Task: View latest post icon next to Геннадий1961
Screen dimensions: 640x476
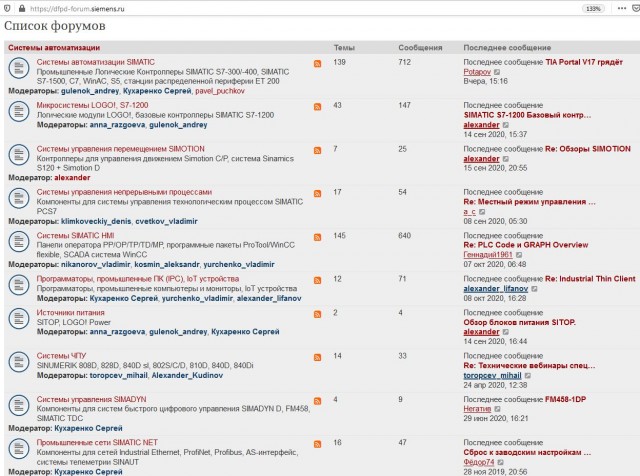Action: [x=519, y=255]
